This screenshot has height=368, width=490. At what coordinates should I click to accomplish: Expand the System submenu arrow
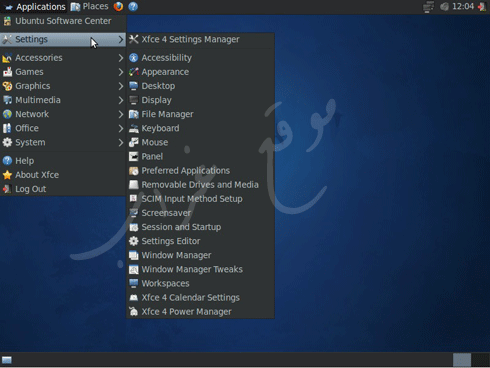tap(121, 143)
